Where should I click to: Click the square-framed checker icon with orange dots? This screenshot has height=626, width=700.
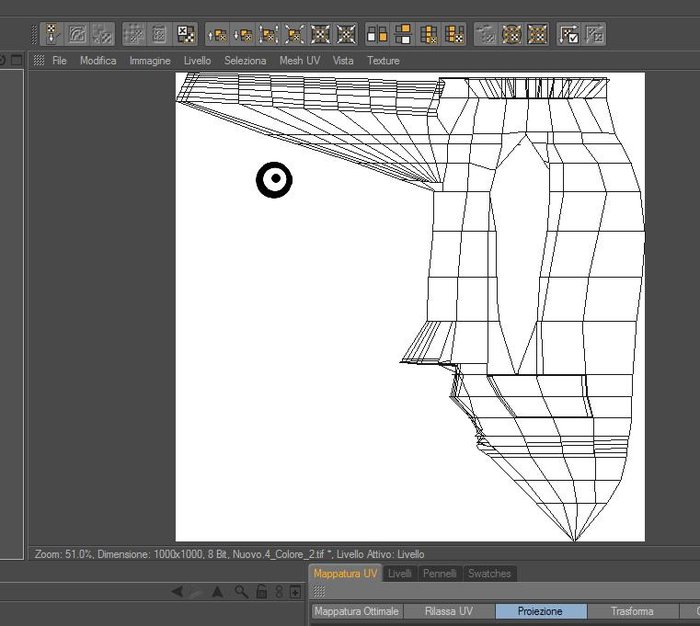(538, 34)
